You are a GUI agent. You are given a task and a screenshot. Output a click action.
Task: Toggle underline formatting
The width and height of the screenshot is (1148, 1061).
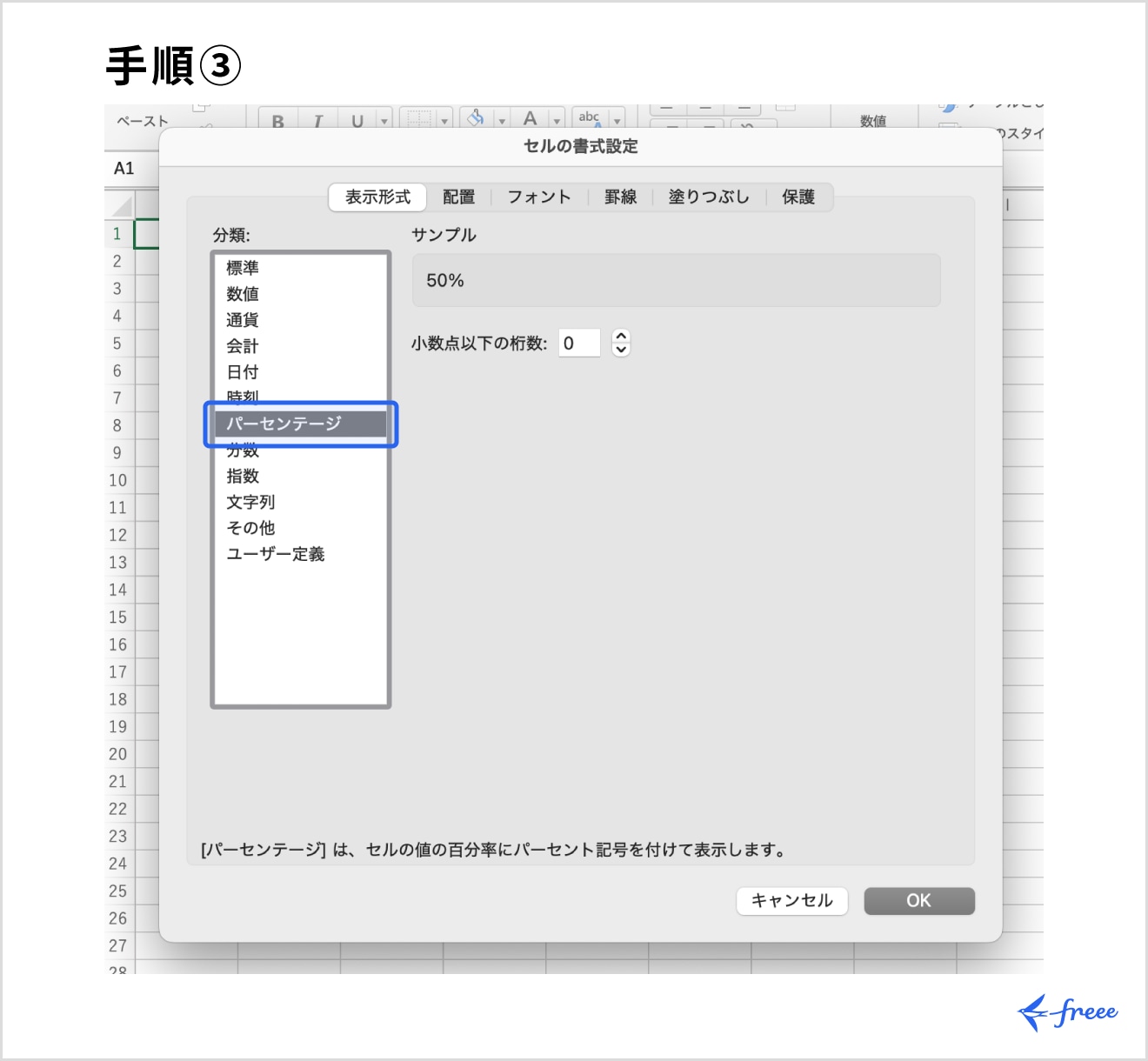pos(357,120)
